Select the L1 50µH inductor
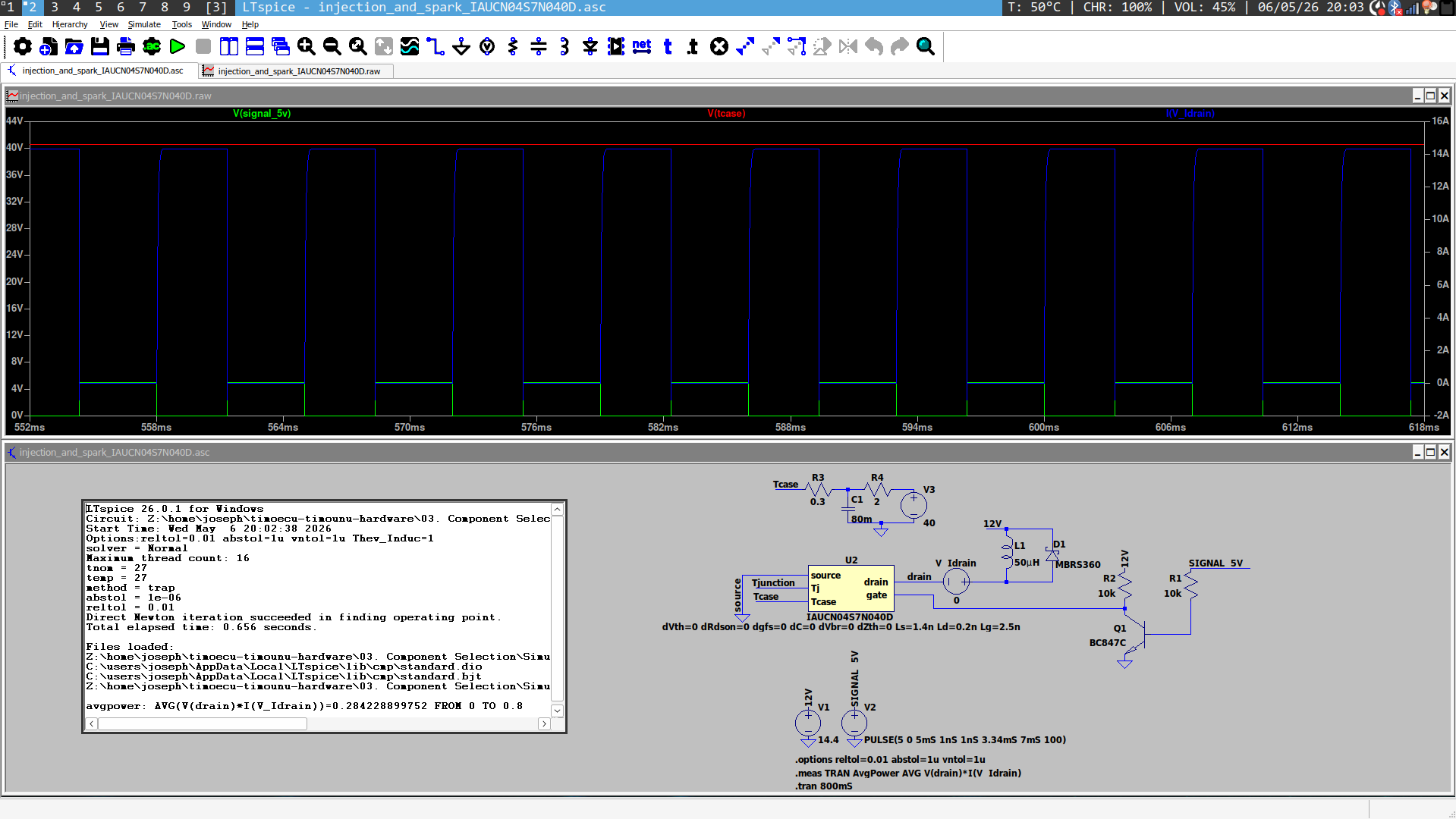 coord(1008,554)
